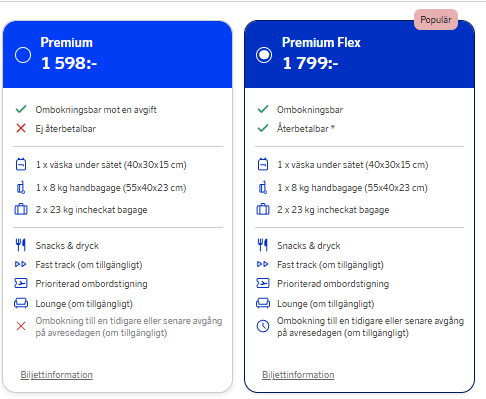Image resolution: width=486 pixels, height=399 pixels.
Task: Click Ombokningsbar mot en avgift text
Action: click(x=96, y=110)
